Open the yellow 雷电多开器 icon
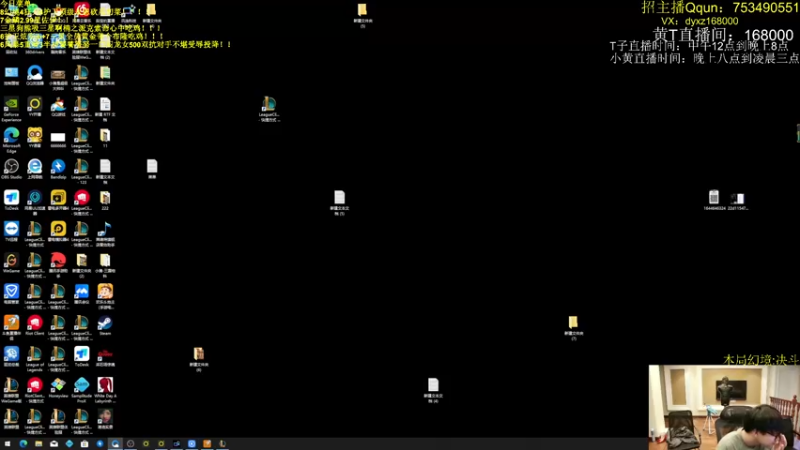 [x=58, y=200]
